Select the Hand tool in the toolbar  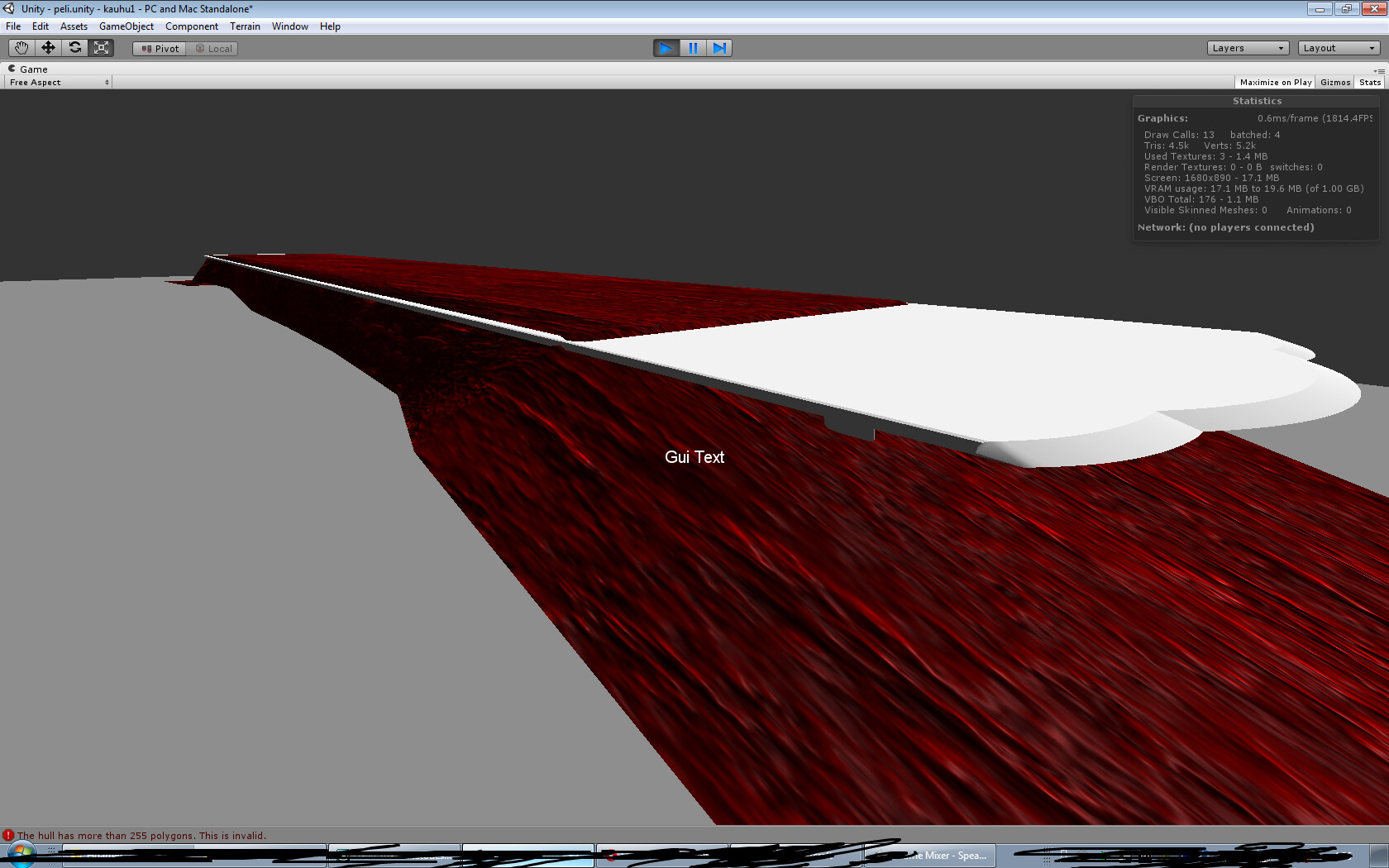pyautogui.click(x=21, y=47)
